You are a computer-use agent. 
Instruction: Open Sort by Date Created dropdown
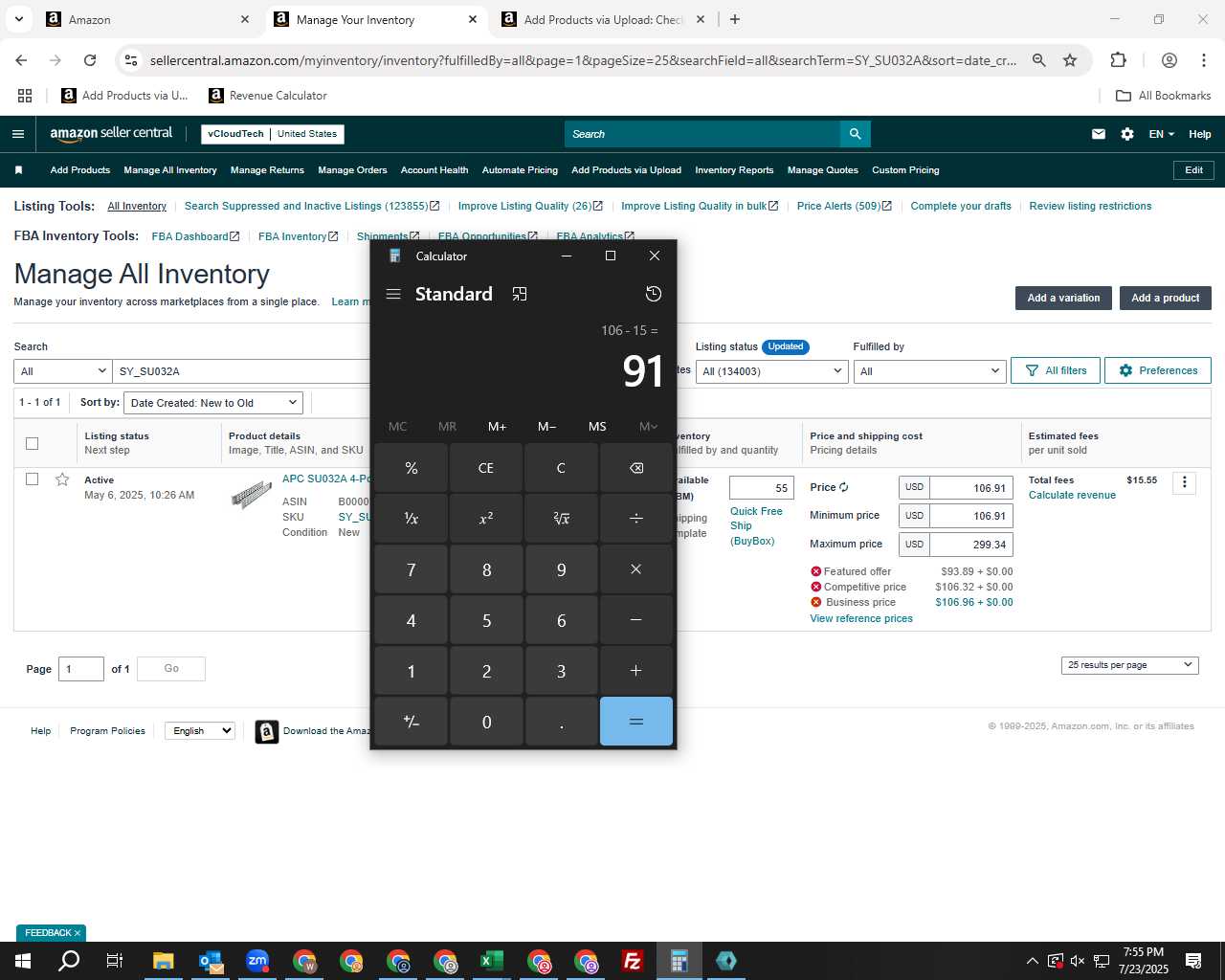[x=213, y=403]
